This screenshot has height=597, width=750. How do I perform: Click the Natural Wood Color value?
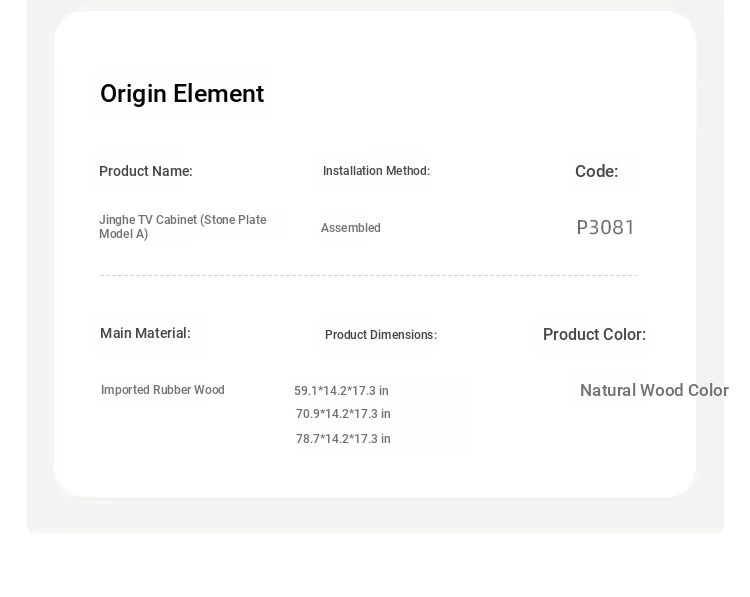tap(654, 390)
